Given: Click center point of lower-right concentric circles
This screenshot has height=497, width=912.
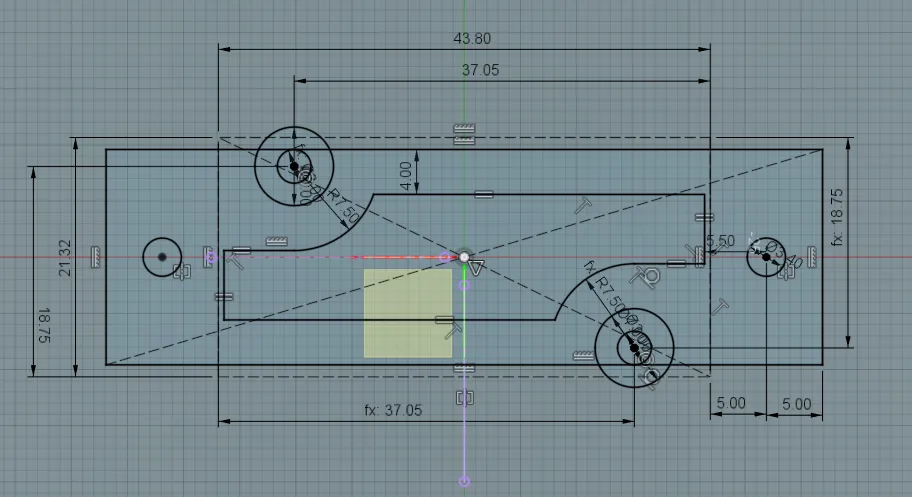Looking at the screenshot, I should pos(634,348).
